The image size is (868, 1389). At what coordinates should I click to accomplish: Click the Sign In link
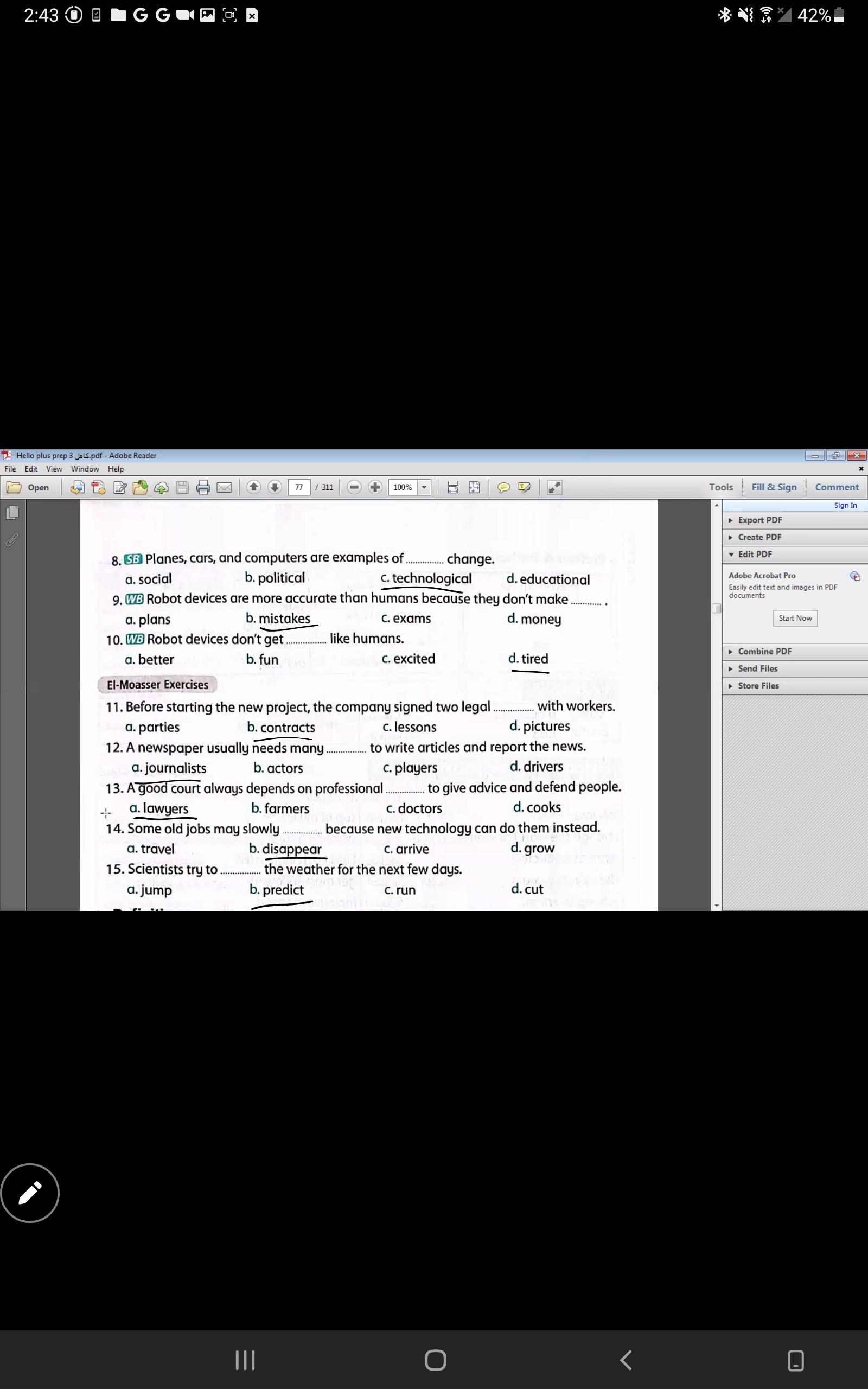coord(845,505)
